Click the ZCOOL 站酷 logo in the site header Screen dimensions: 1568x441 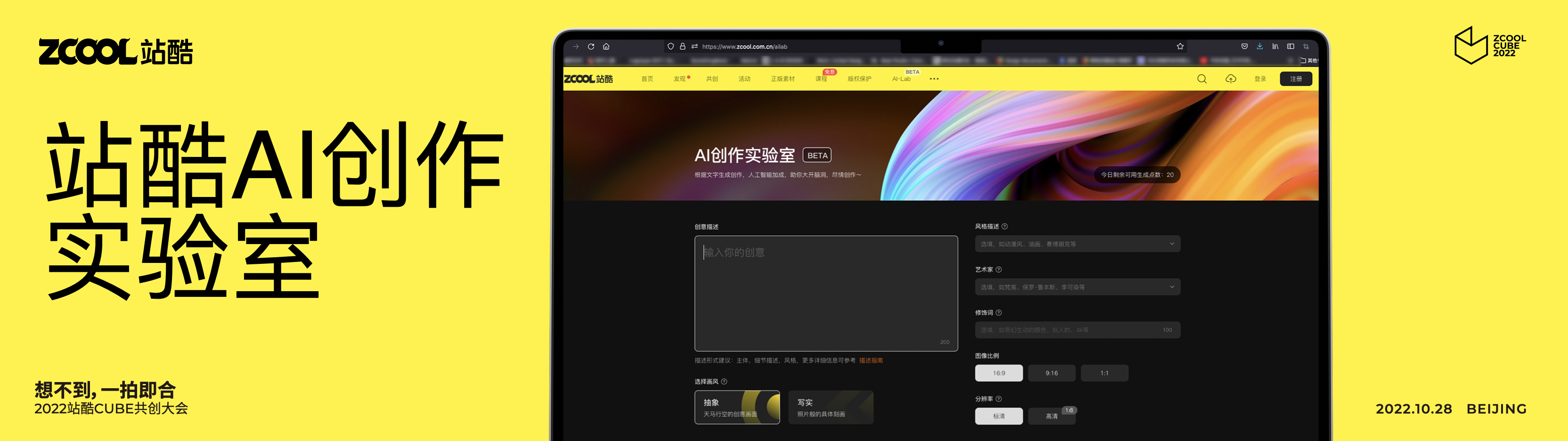(x=588, y=79)
